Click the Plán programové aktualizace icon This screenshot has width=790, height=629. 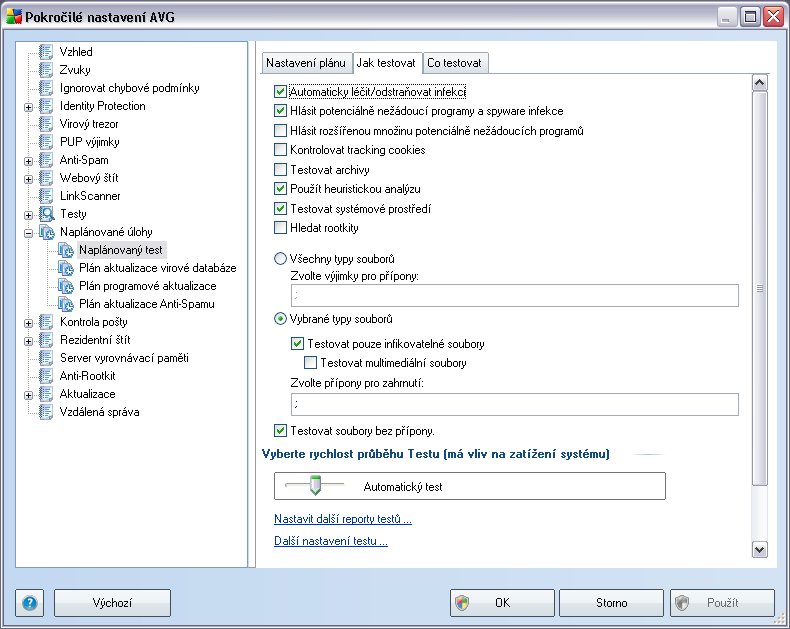point(65,286)
